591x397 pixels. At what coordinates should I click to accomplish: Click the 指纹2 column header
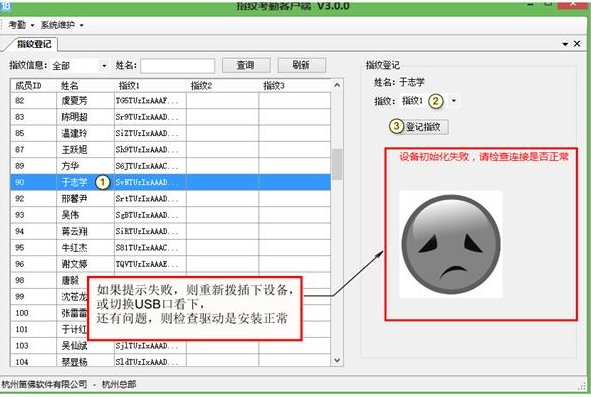(222, 86)
